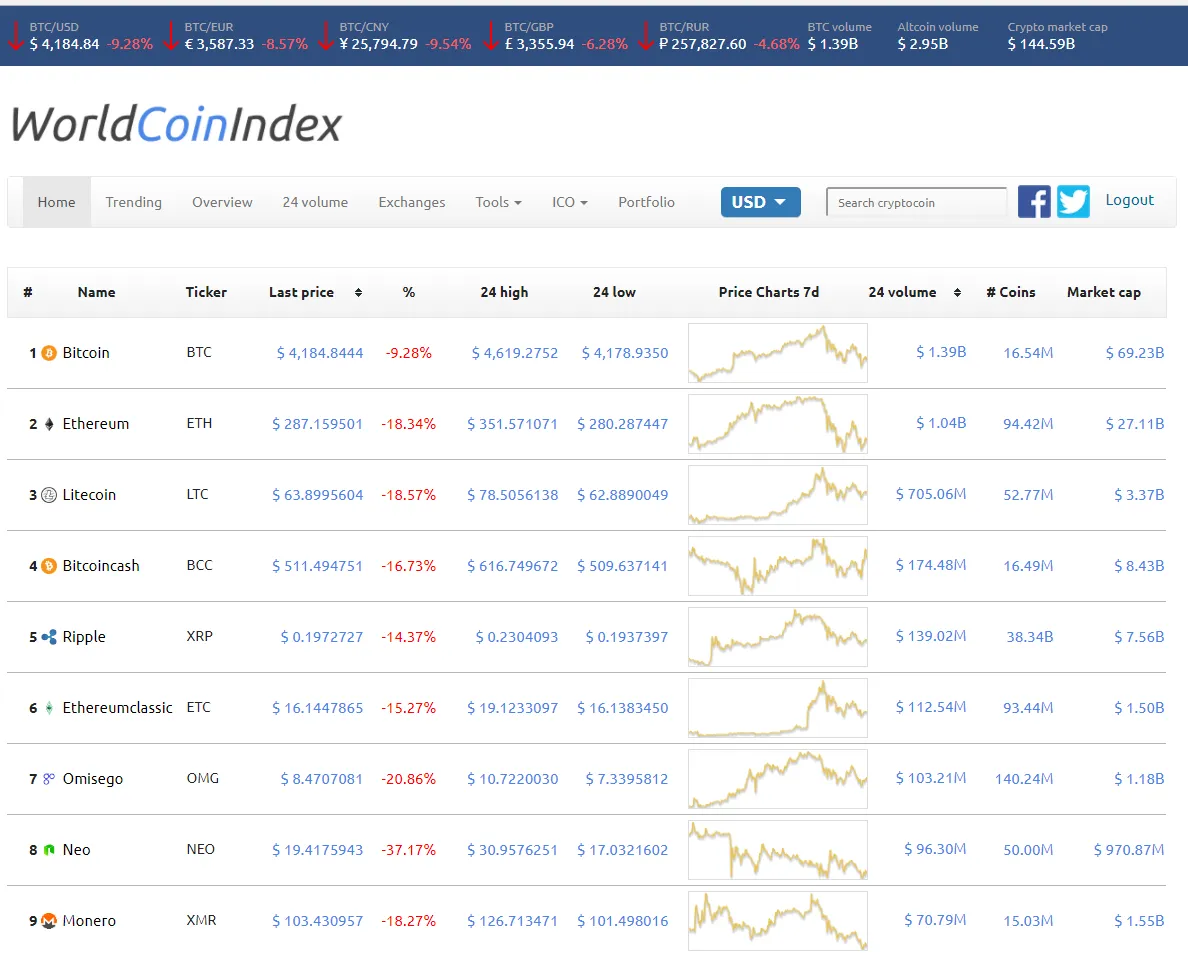The height and width of the screenshot is (953, 1188).
Task: Click the Name column header
Action: pos(96,292)
